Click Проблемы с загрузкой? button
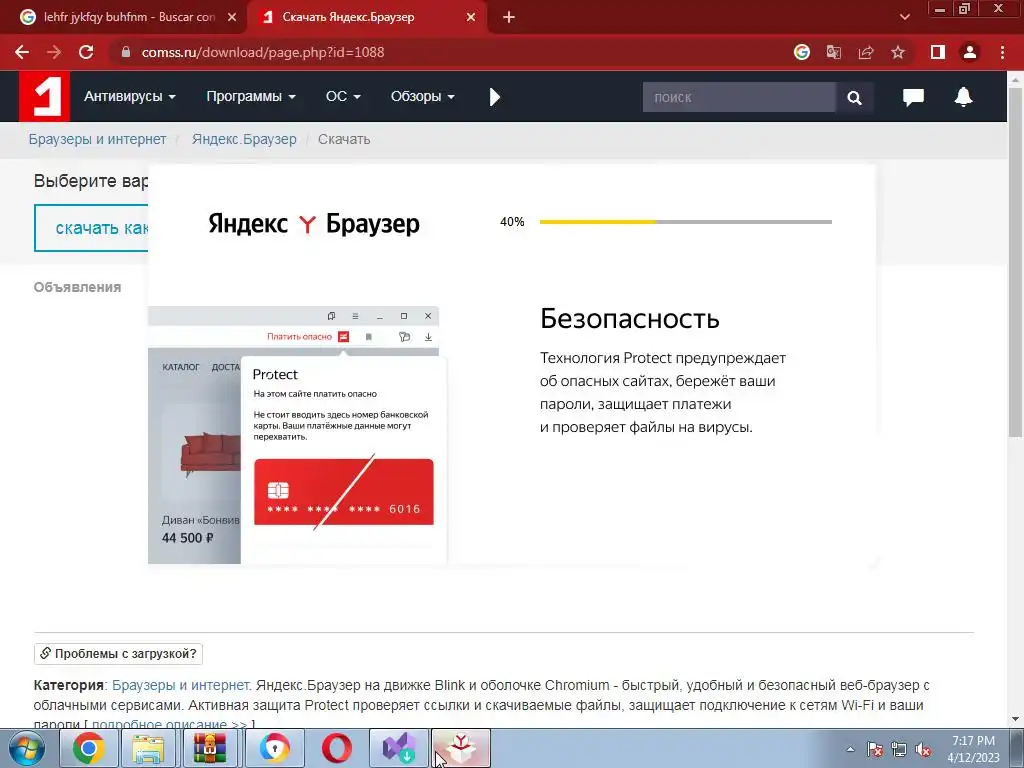Image resolution: width=1024 pixels, height=768 pixels. click(x=118, y=654)
